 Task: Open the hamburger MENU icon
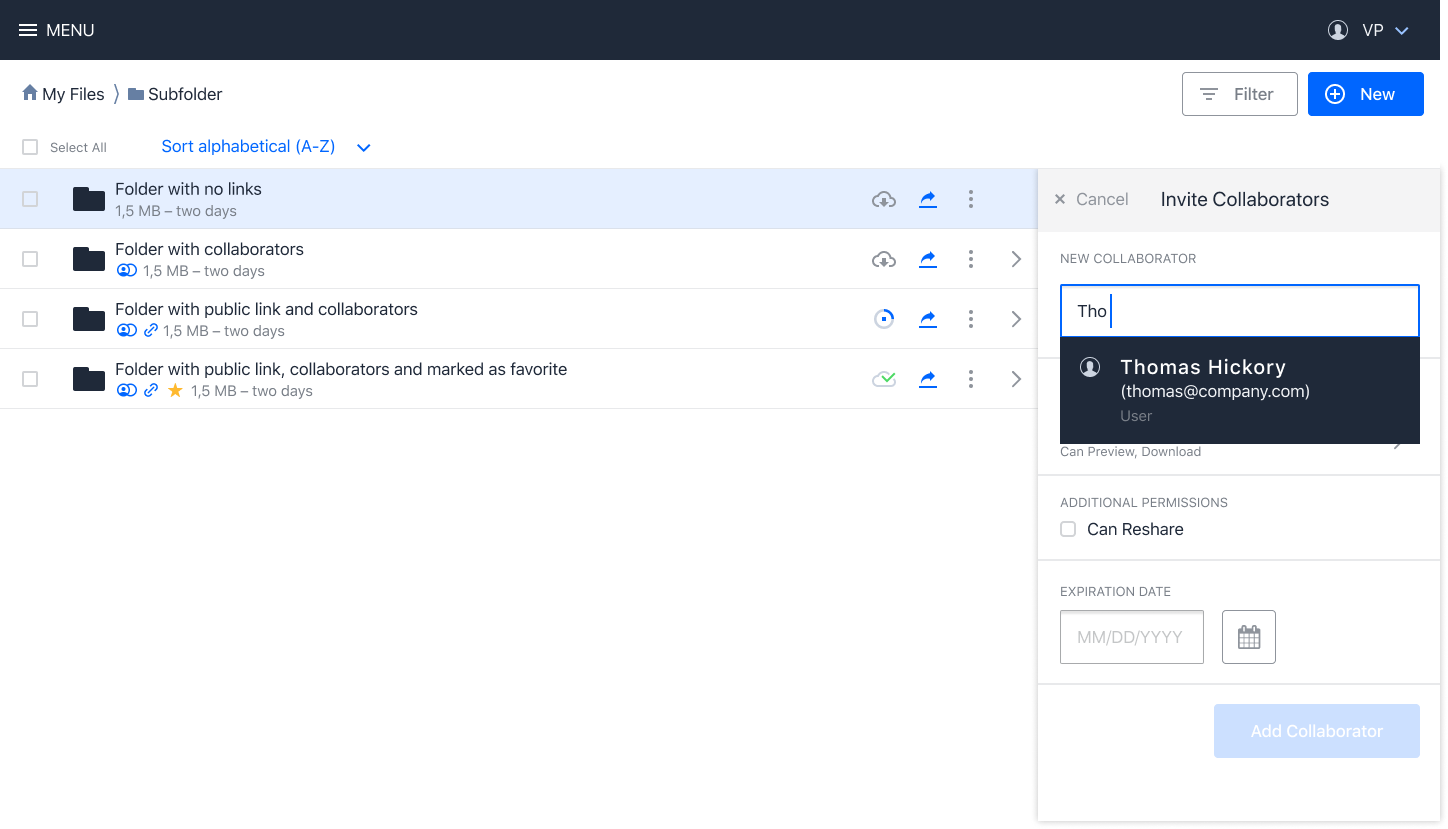click(28, 30)
